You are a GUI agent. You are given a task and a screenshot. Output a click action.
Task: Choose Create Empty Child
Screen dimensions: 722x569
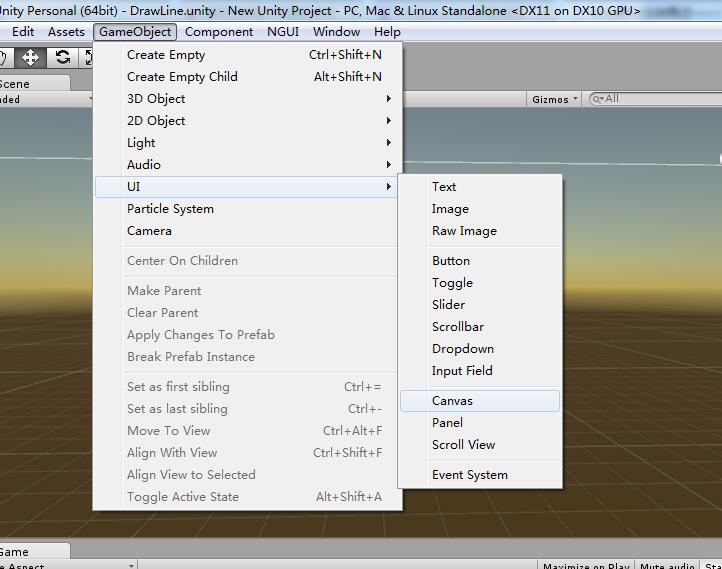[x=248, y=77]
